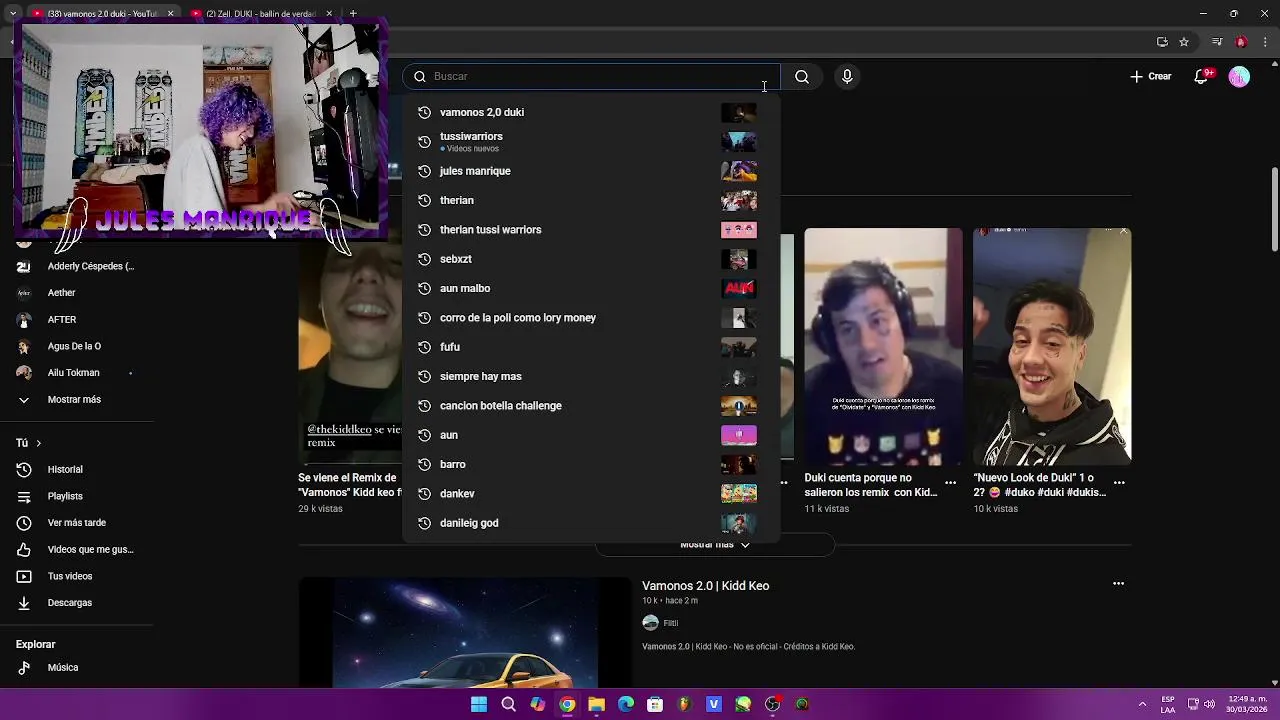Open Nuevo Look de Duki short
Image resolution: width=1280 pixels, height=720 pixels.
(1052, 347)
